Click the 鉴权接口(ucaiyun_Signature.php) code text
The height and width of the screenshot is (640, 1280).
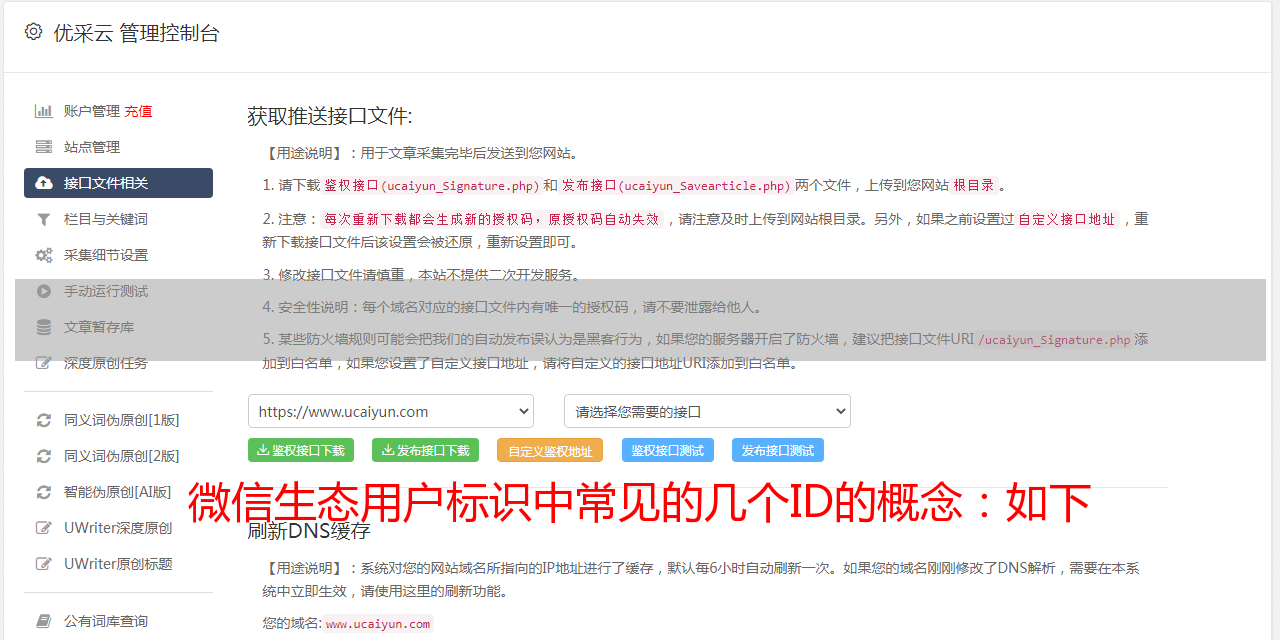point(431,186)
